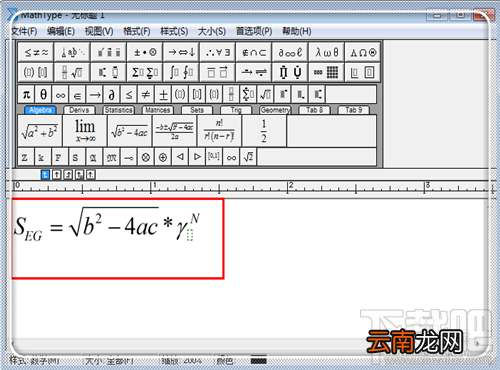Insert the curly braces template
This screenshot has width=500, height=370.
coord(214,95)
